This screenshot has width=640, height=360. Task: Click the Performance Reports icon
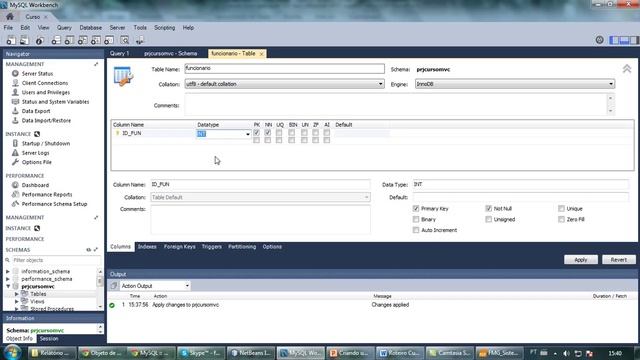click(x=15, y=194)
